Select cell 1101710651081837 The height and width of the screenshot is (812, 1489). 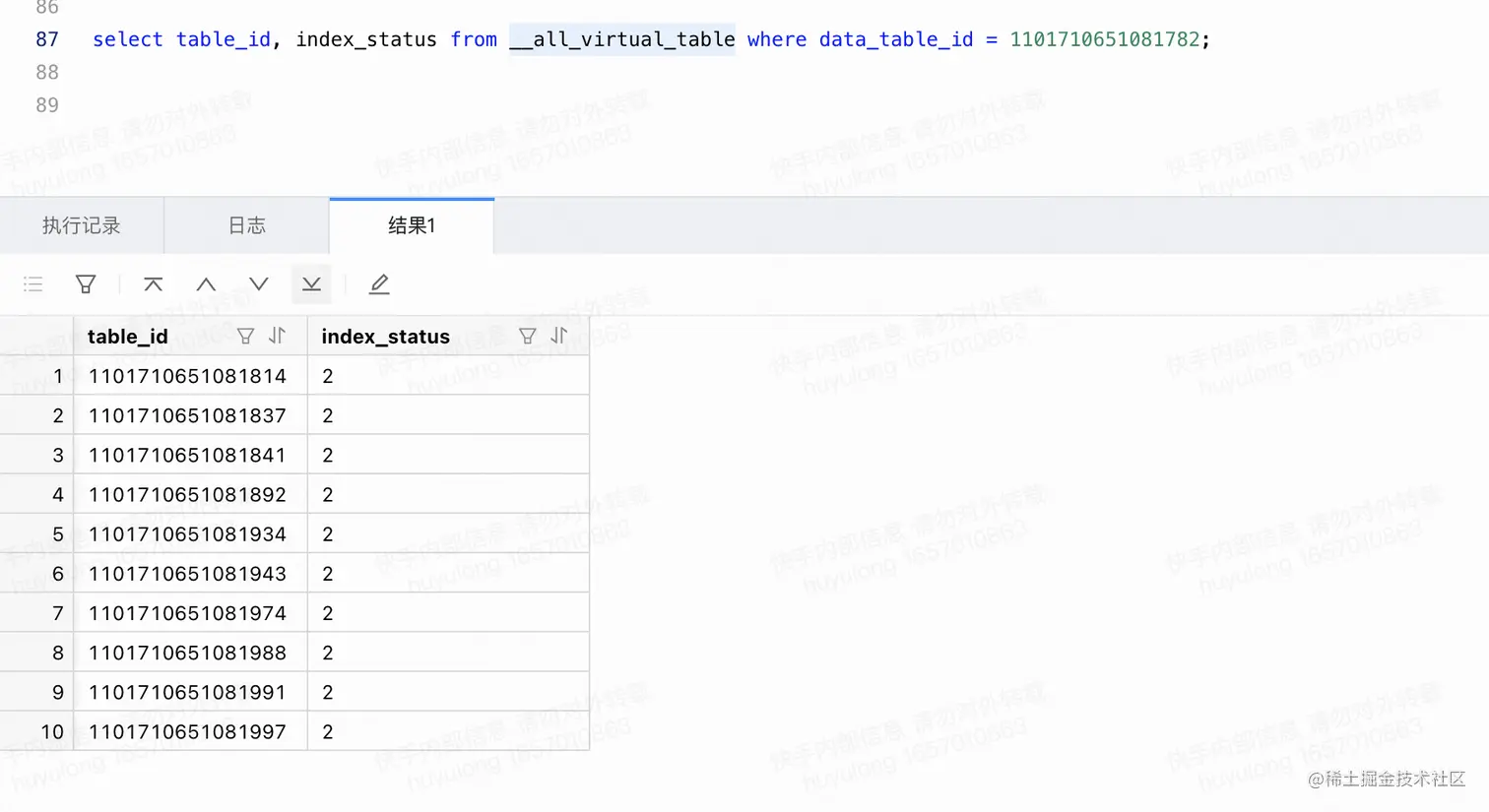click(x=190, y=415)
